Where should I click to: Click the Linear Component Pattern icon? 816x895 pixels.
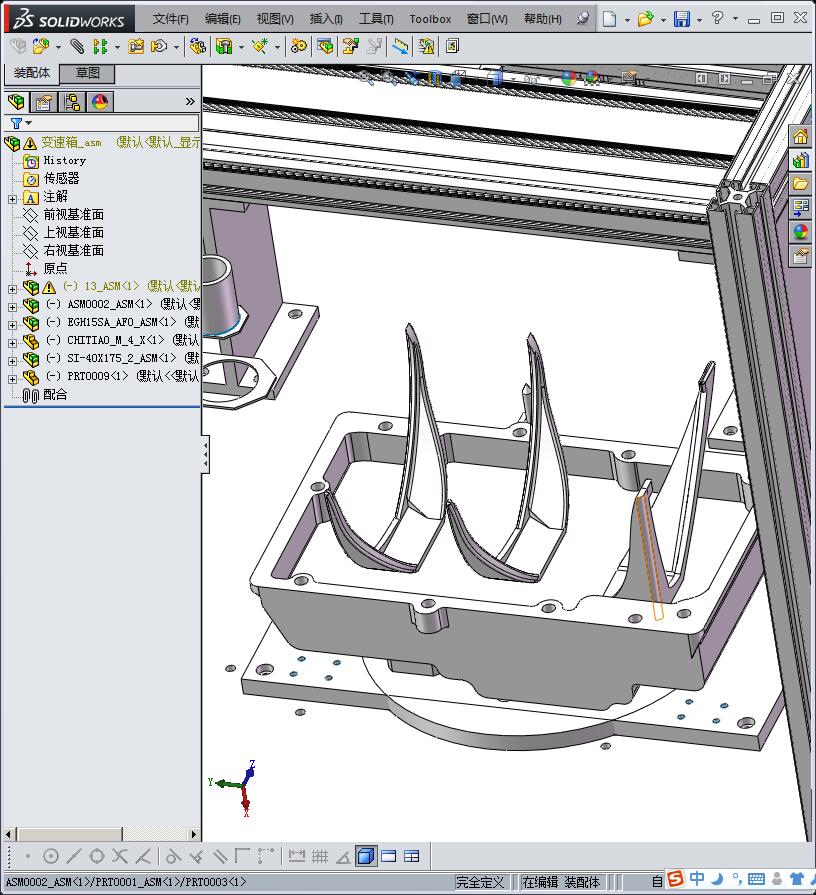100,46
